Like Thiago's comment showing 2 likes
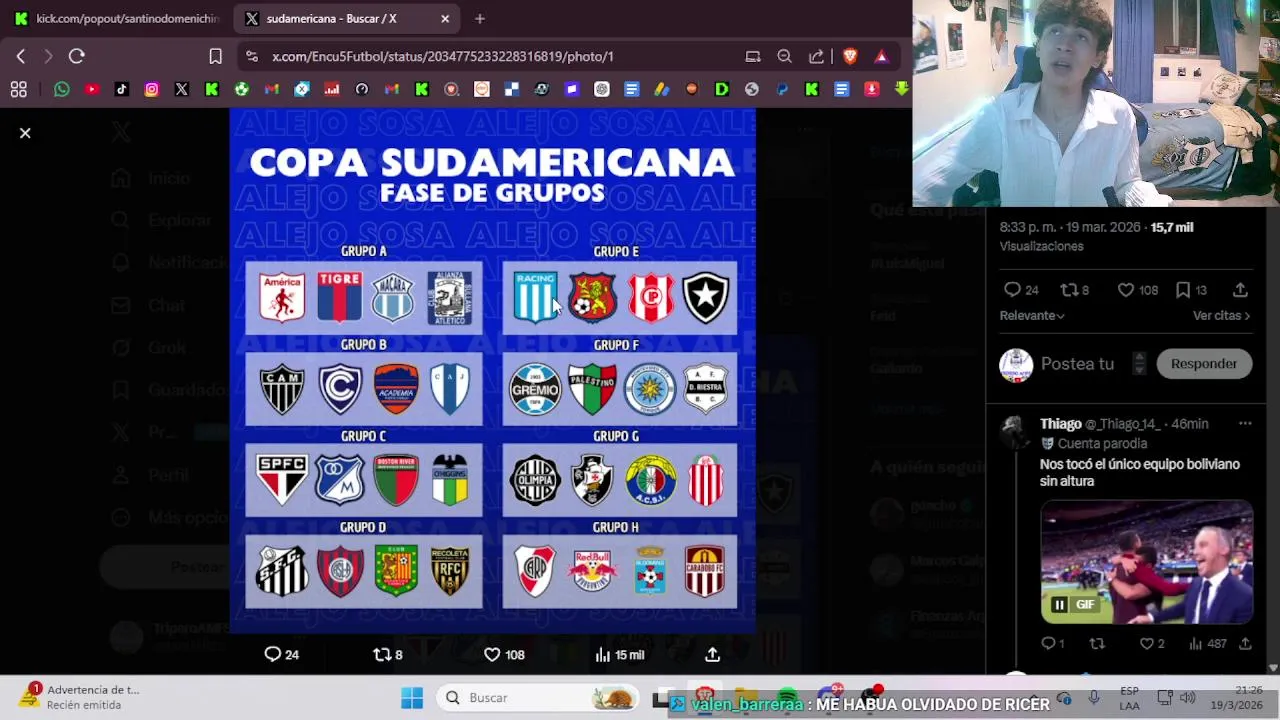 tap(1152, 644)
